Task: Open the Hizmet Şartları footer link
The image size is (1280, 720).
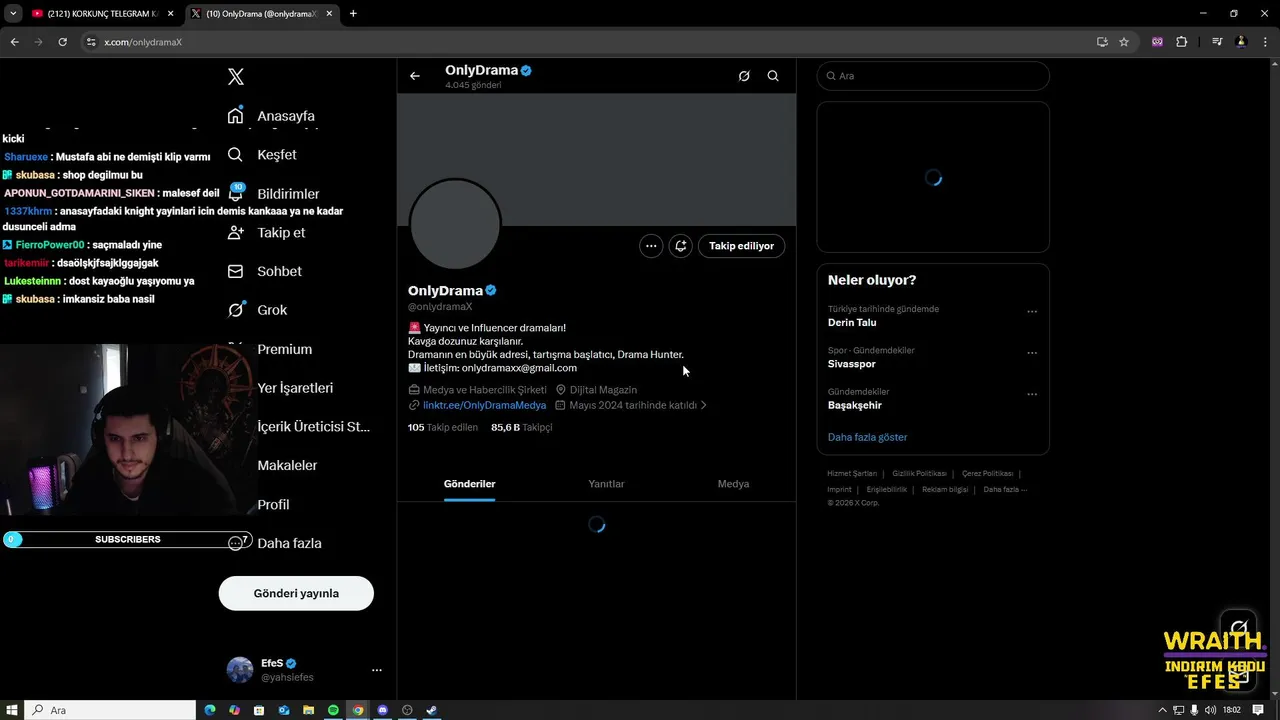Action: coord(852,474)
